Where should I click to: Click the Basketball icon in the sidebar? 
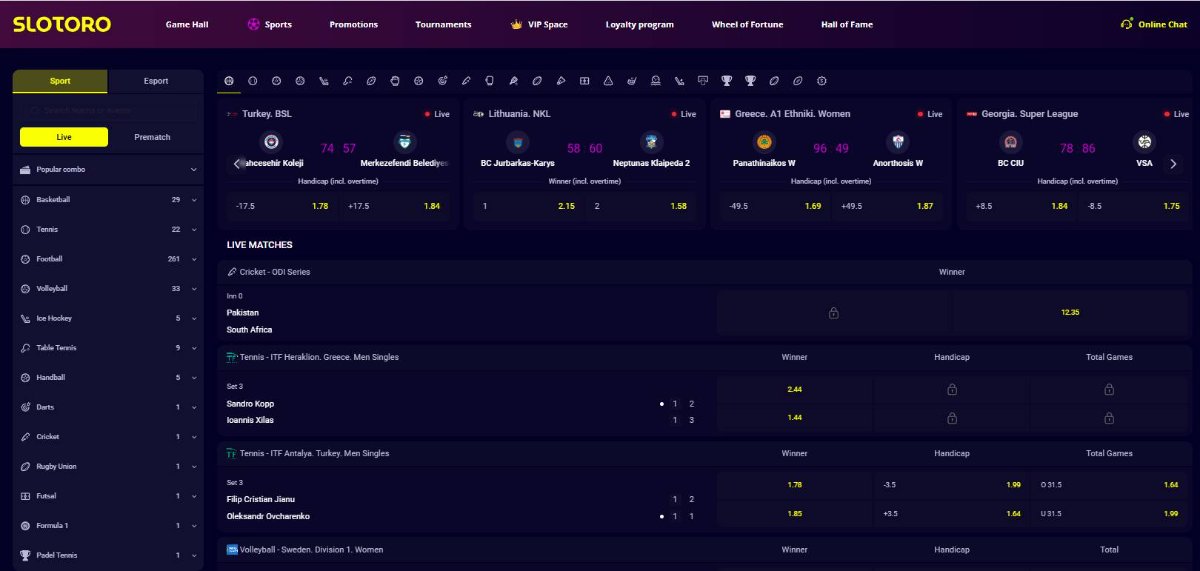click(25, 200)
